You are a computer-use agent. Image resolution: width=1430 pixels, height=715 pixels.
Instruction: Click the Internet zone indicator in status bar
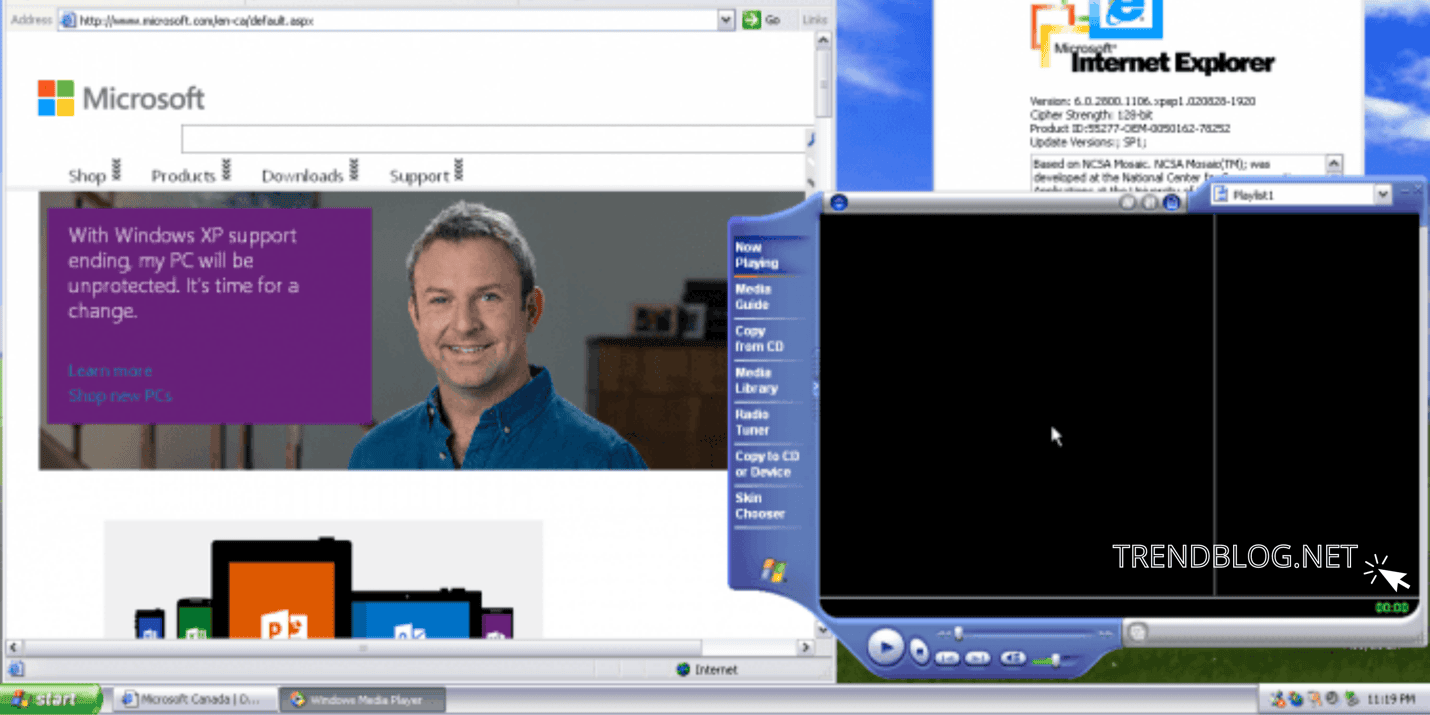click(707, 670)
